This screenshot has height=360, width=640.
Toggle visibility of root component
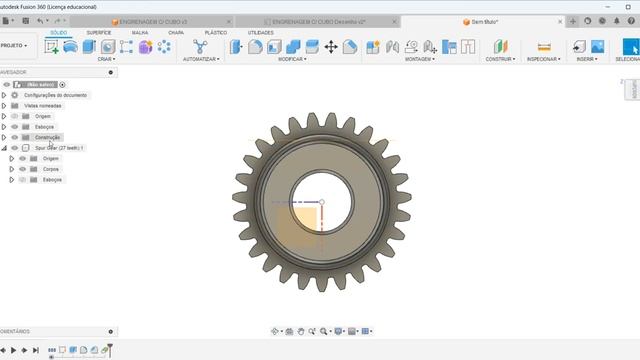pos(7,84)
